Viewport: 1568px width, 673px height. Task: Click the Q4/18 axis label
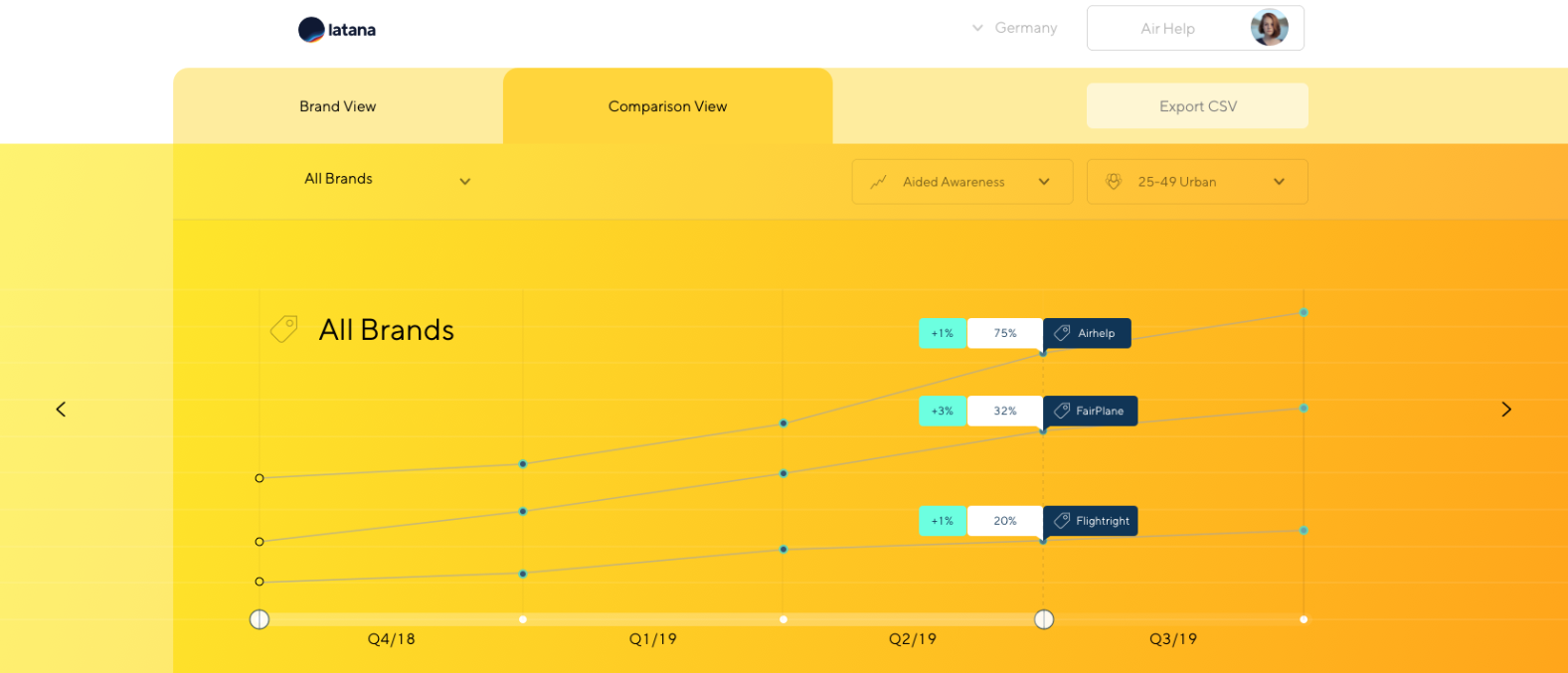392,639
